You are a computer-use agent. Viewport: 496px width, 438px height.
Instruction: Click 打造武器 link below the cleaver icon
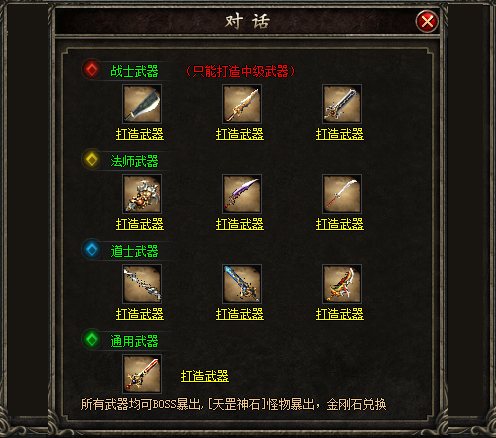[x=140, y=134]
